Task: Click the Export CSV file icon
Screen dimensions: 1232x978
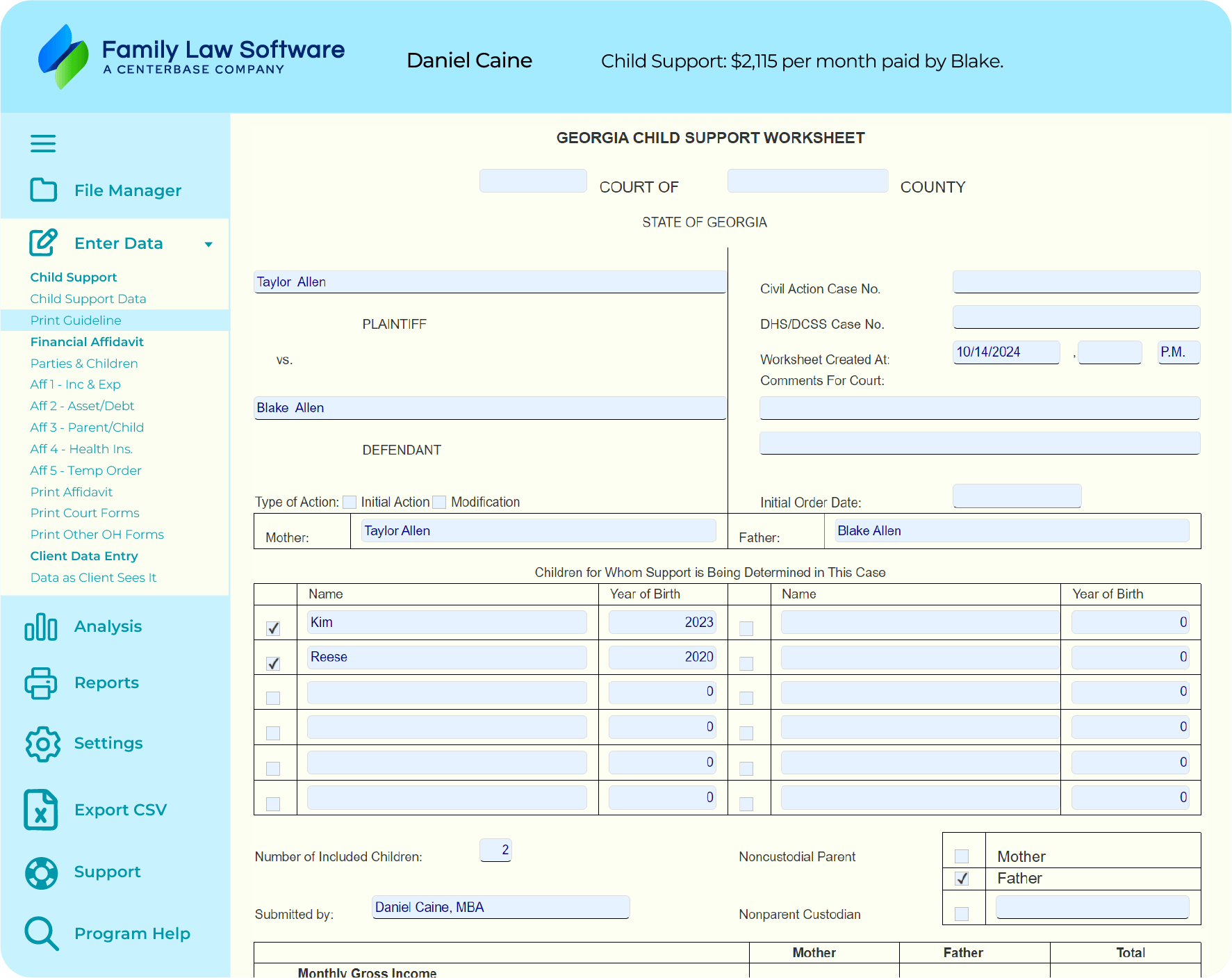Action: point(41,810)
